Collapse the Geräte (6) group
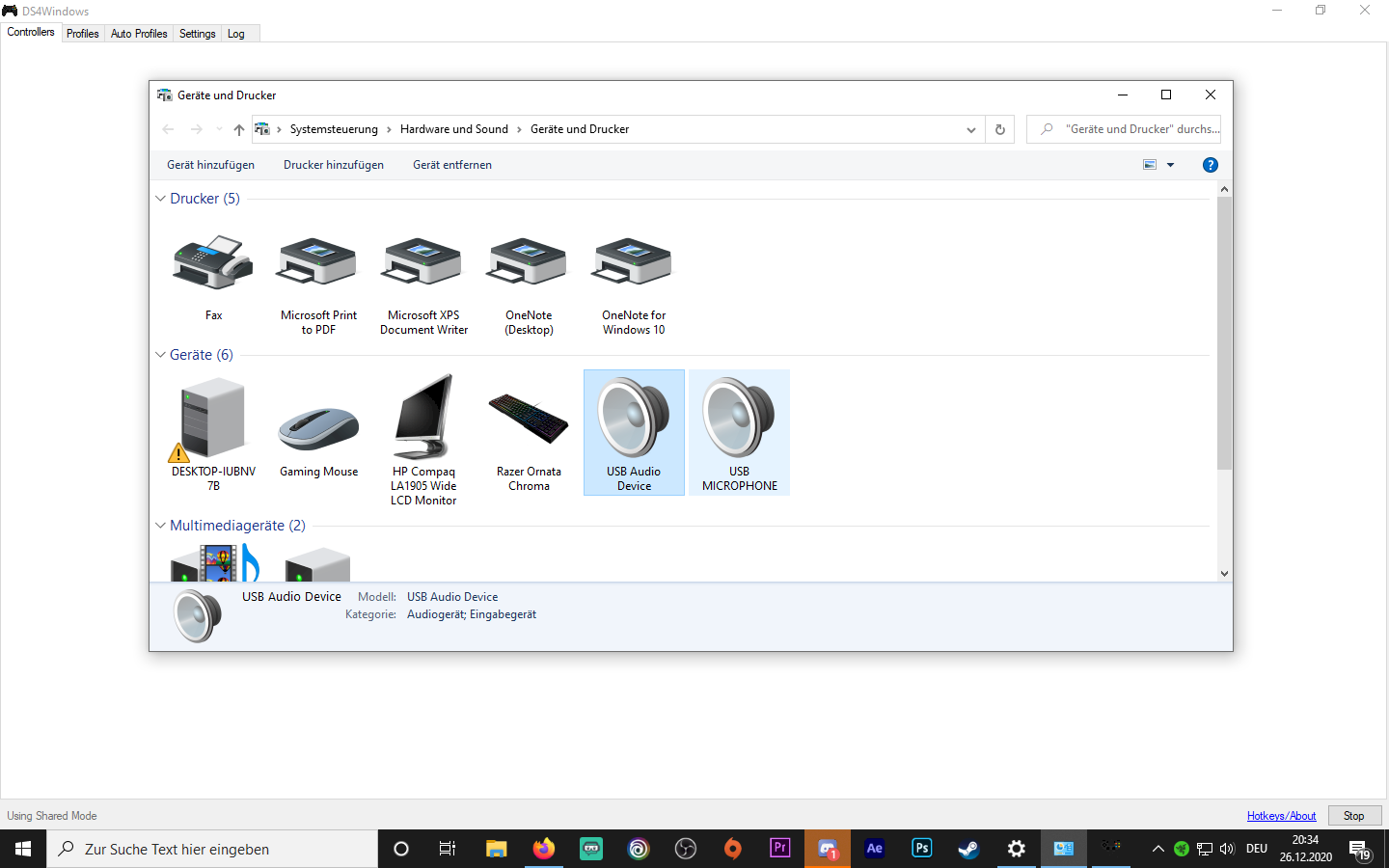Screen dimensions: 1389x868 (x=160, y=355)
